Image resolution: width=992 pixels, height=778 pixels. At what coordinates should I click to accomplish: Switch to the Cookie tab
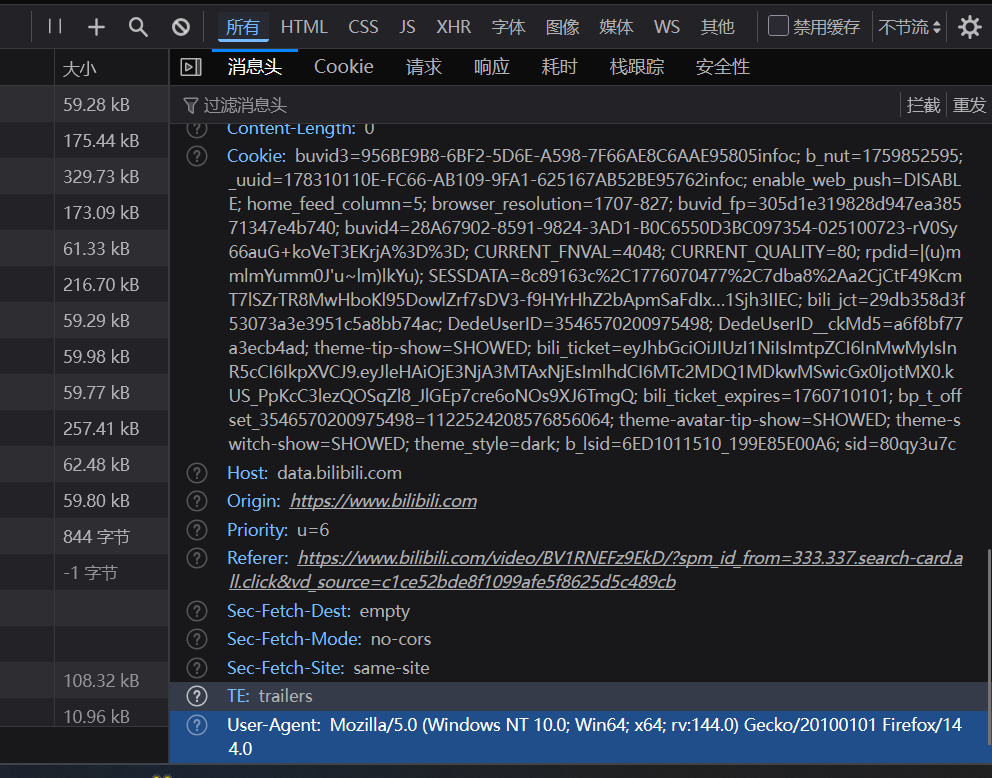click(343, 67)
